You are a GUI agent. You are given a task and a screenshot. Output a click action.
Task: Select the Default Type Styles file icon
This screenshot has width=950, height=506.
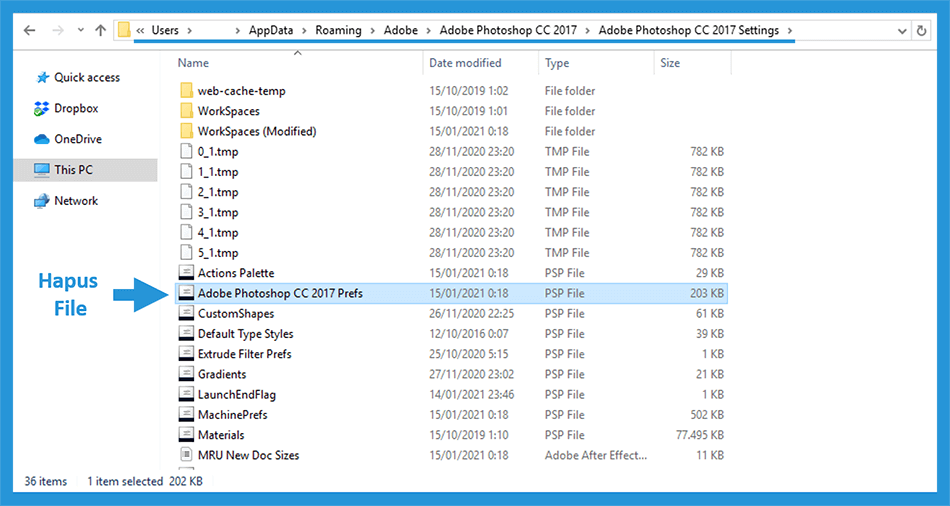pos(186,333)
